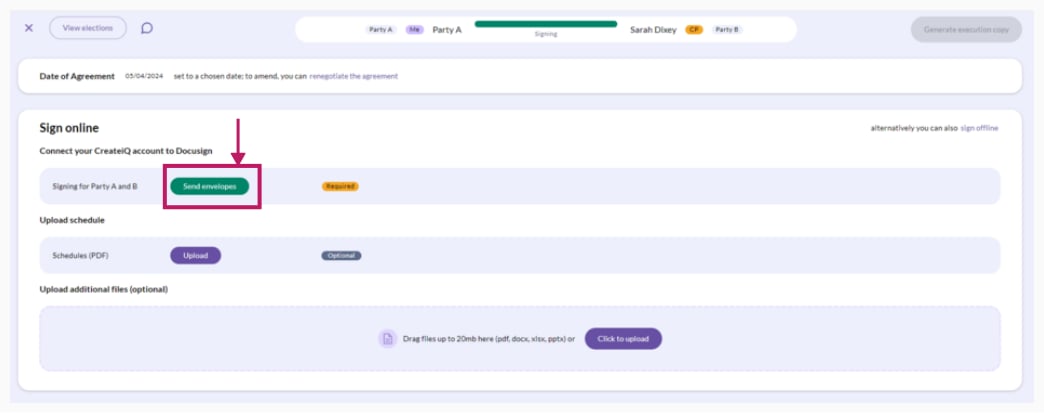Open the renegotiate the agreement link

click(x=354, y=76)
